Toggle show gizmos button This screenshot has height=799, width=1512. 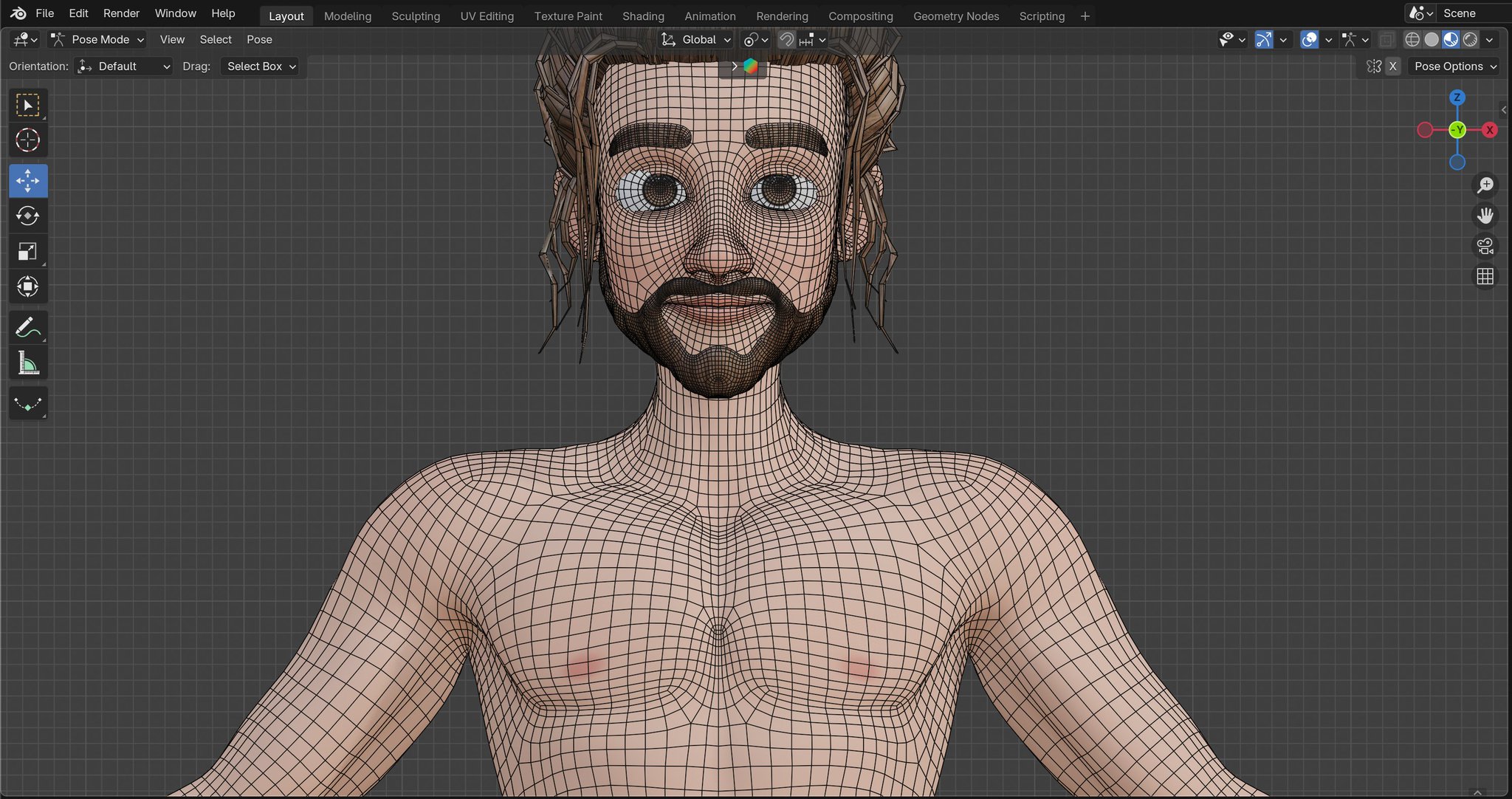point(1264,40)
